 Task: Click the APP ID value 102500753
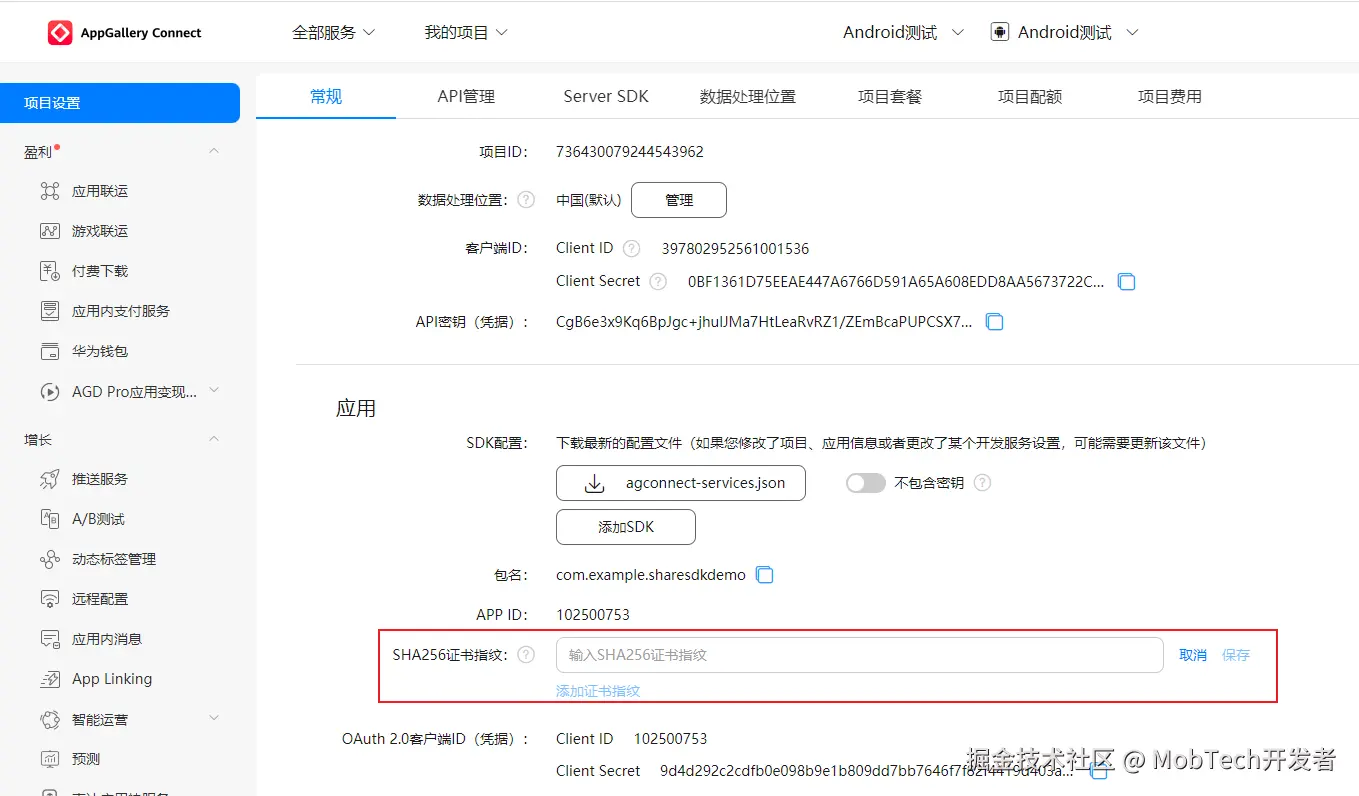[593, 615]
